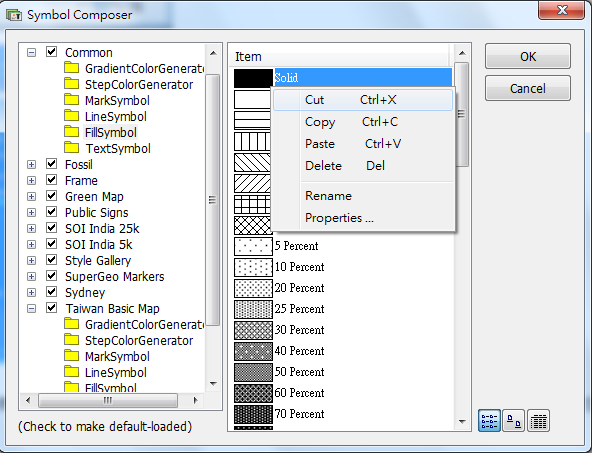
Task: Switch to large icon view button
Action: click(x=513, y=421)
